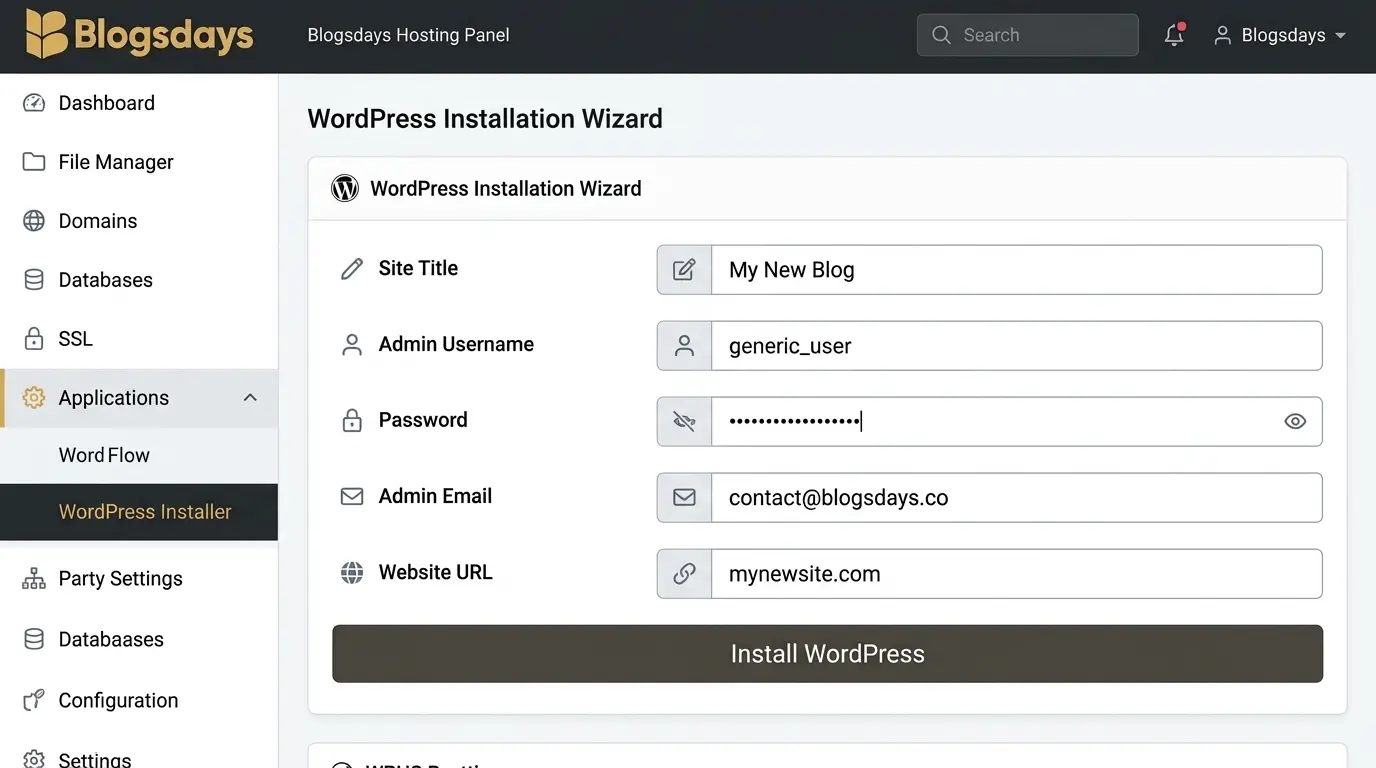Open the Blogsdays account dropdown
This screenshot has width=1376, height=768.
pos(1280,35)
